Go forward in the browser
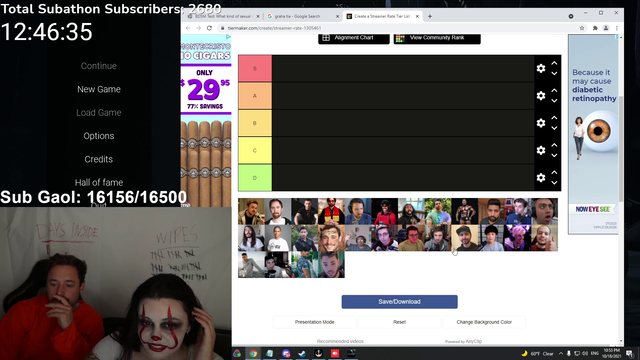 pos(198,28)
